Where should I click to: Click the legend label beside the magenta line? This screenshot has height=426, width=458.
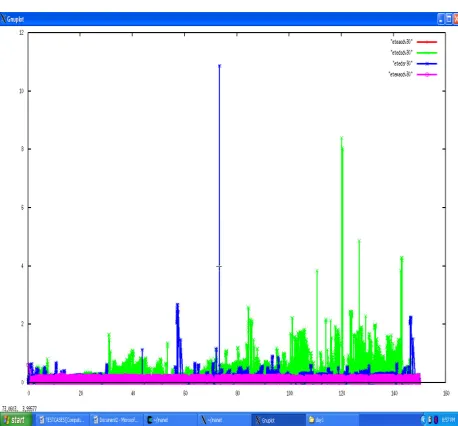[x=401, y=74]
